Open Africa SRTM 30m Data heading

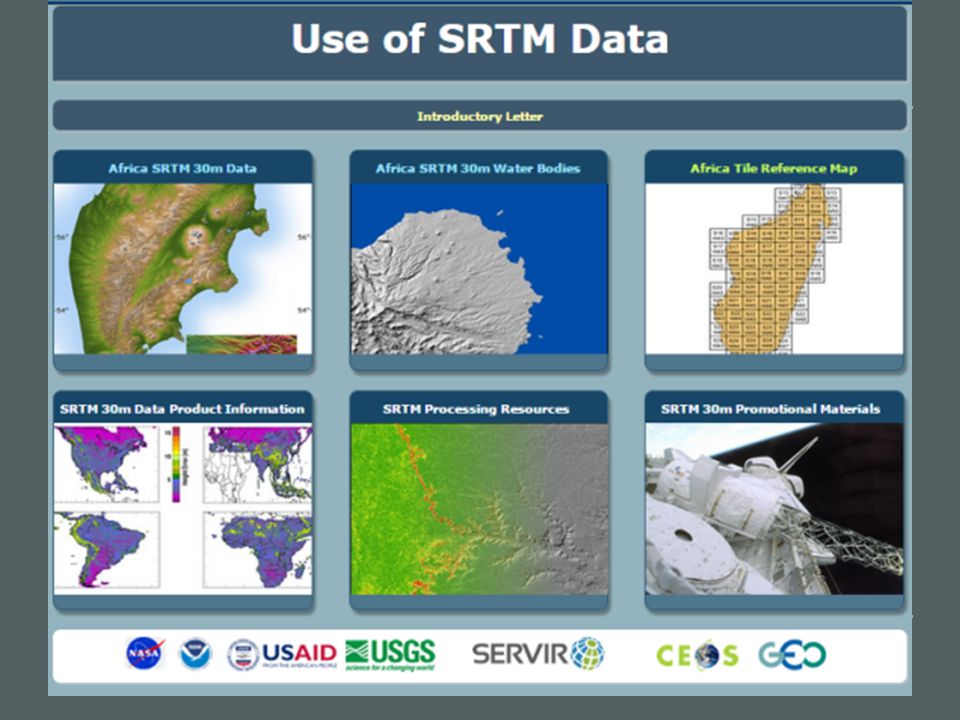click(x=182, y=168)
